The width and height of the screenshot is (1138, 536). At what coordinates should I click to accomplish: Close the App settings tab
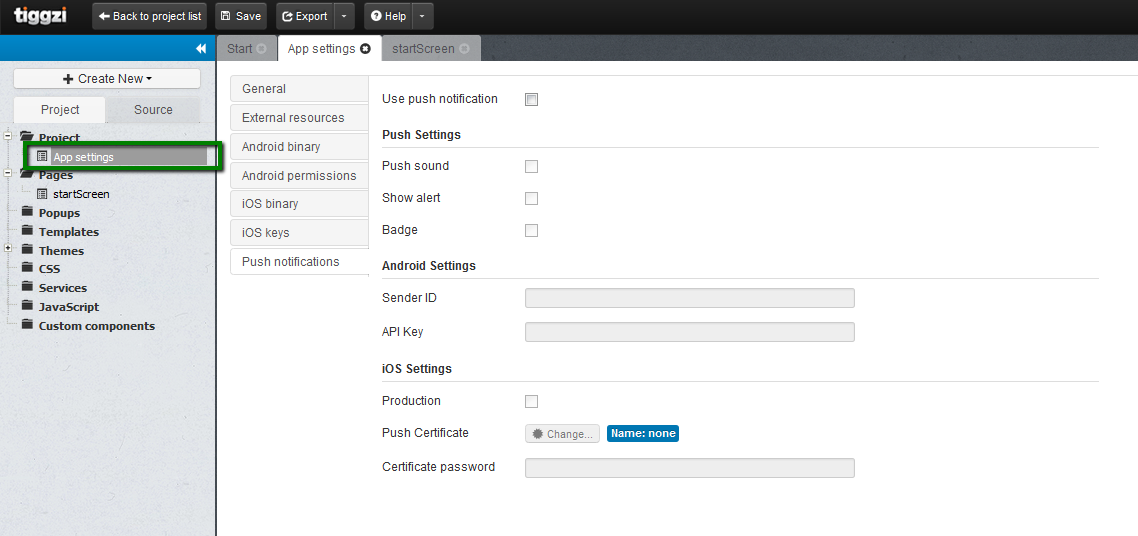pyautogui.click(x=365, y=49)
